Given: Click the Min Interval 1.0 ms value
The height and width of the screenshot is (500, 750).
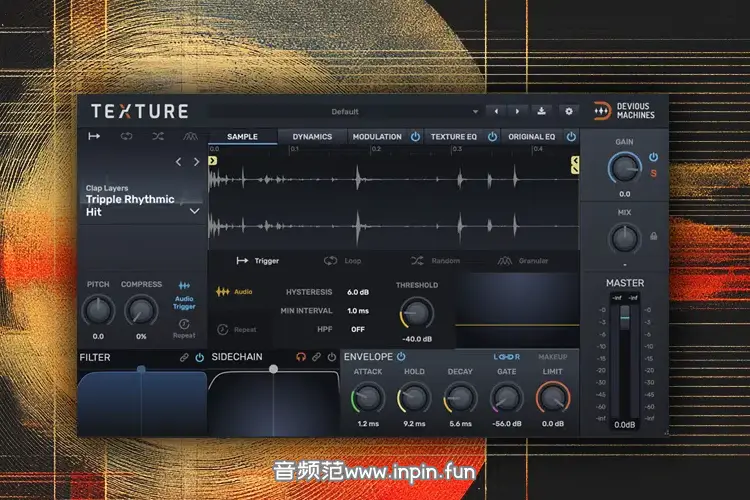Looking at the screenshot, I should [358, 311].
